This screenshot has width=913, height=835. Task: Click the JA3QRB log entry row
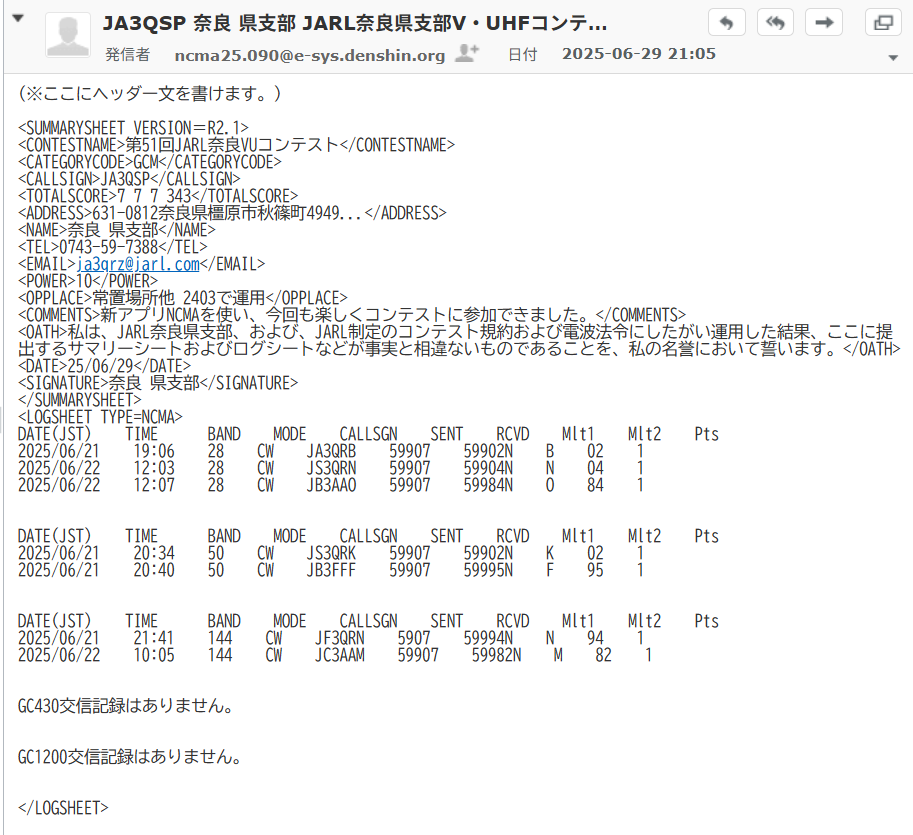point(330,451)
